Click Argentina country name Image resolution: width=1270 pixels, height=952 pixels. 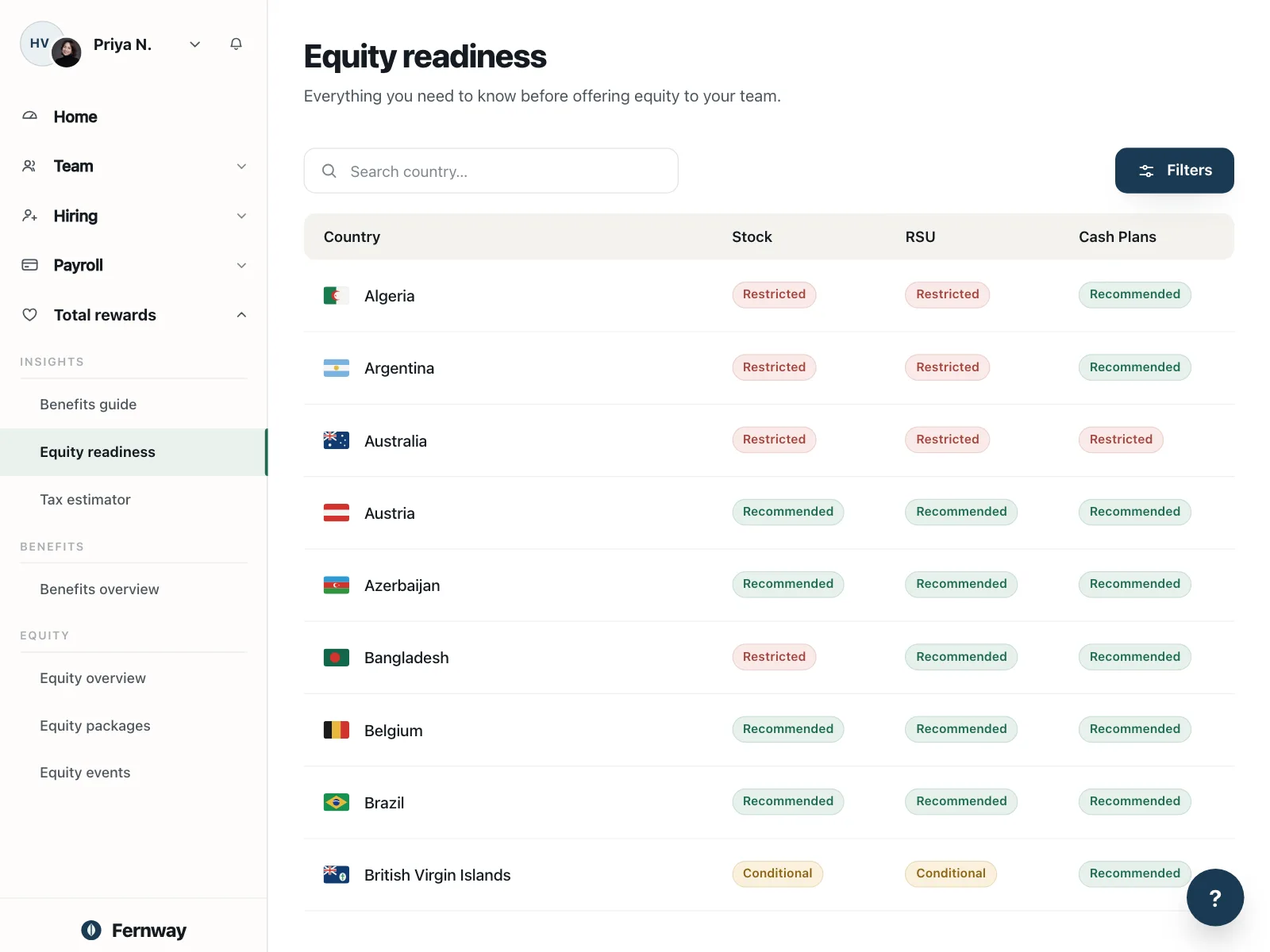click(x=399, y=368)
